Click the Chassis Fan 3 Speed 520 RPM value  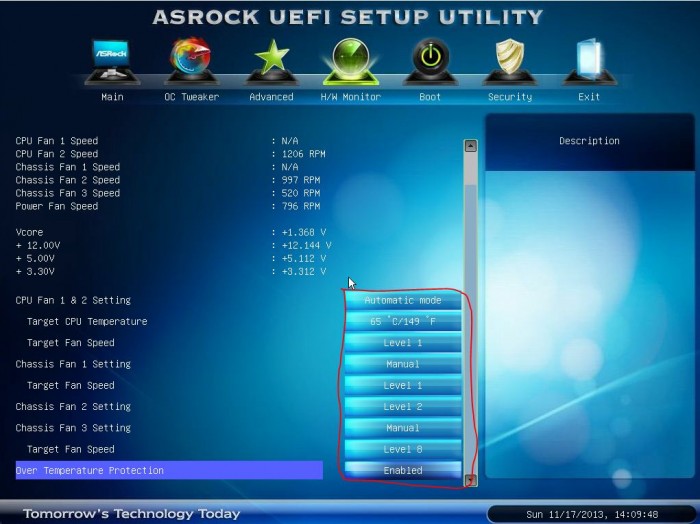click(301, 193)
